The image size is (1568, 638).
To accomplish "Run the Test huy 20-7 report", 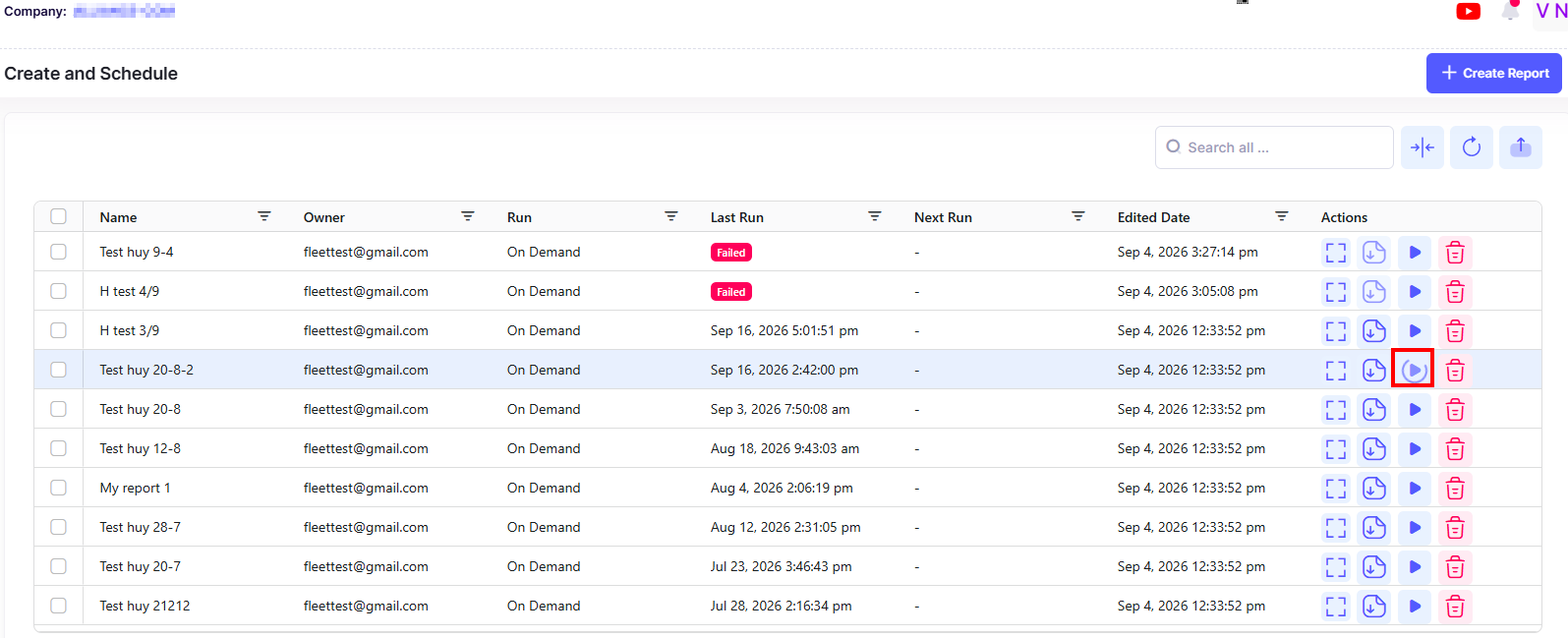I will click(1415, 567).
